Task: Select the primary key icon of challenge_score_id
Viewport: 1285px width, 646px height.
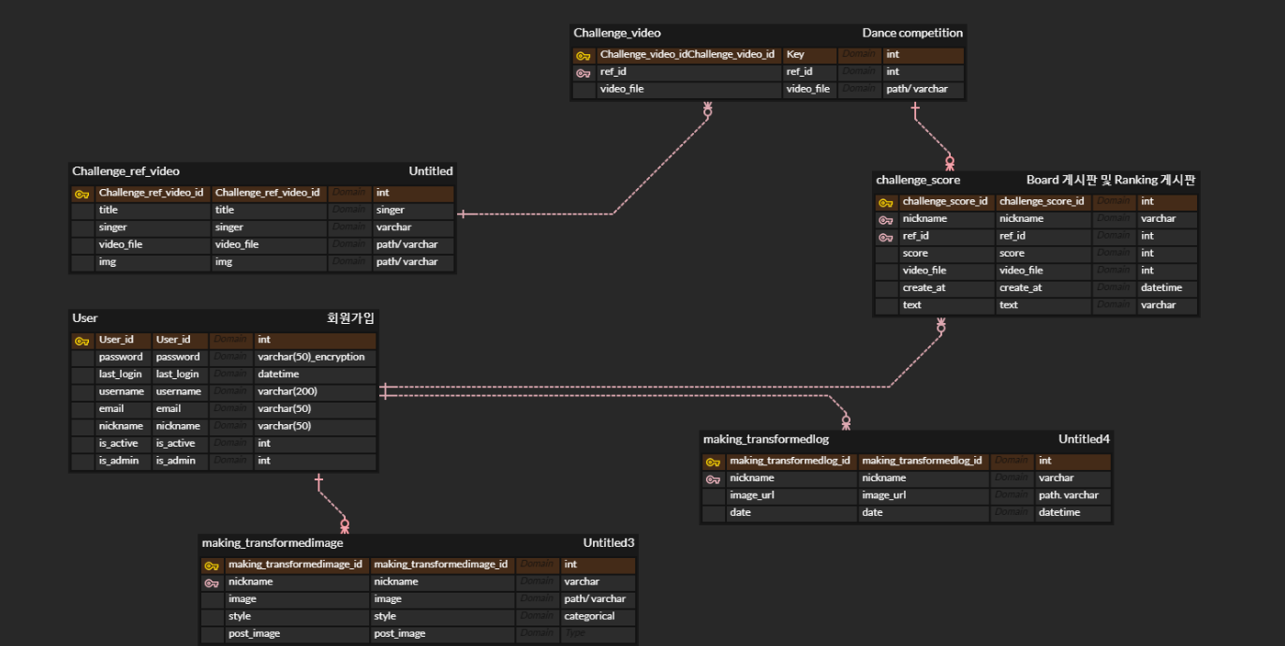Action: tap(885, 200)
